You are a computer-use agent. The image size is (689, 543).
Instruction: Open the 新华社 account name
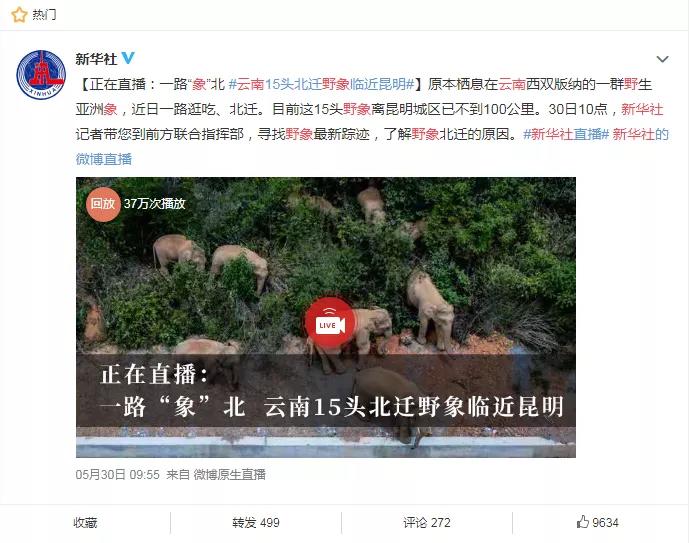click(x=96, y=58)
